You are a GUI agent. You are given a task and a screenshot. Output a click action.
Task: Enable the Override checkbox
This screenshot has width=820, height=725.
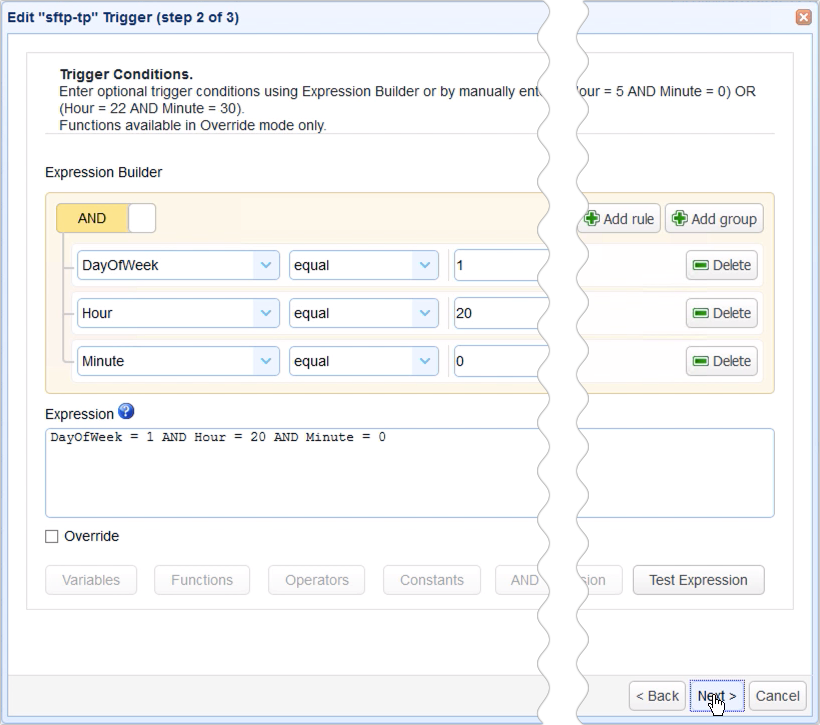[x=49, y=536]
